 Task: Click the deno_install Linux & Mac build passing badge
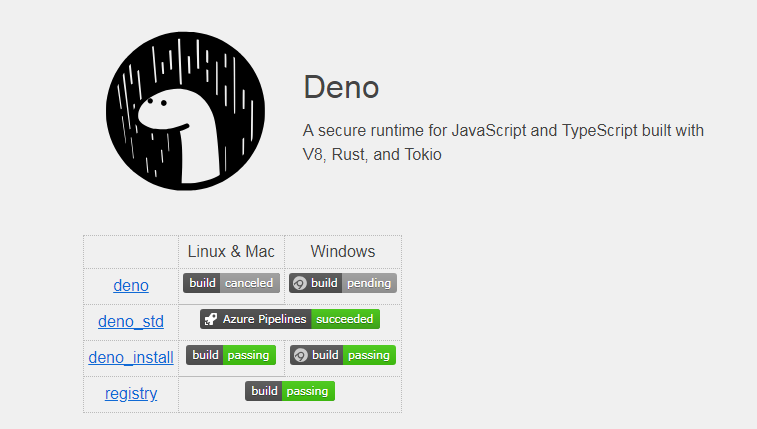pos(231,355)
